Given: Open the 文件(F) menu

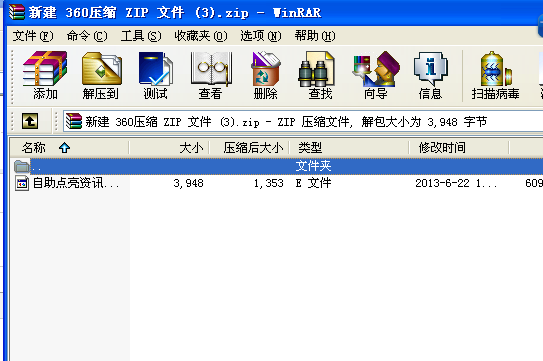Looking at the screenshot, I should coord(33,36).
